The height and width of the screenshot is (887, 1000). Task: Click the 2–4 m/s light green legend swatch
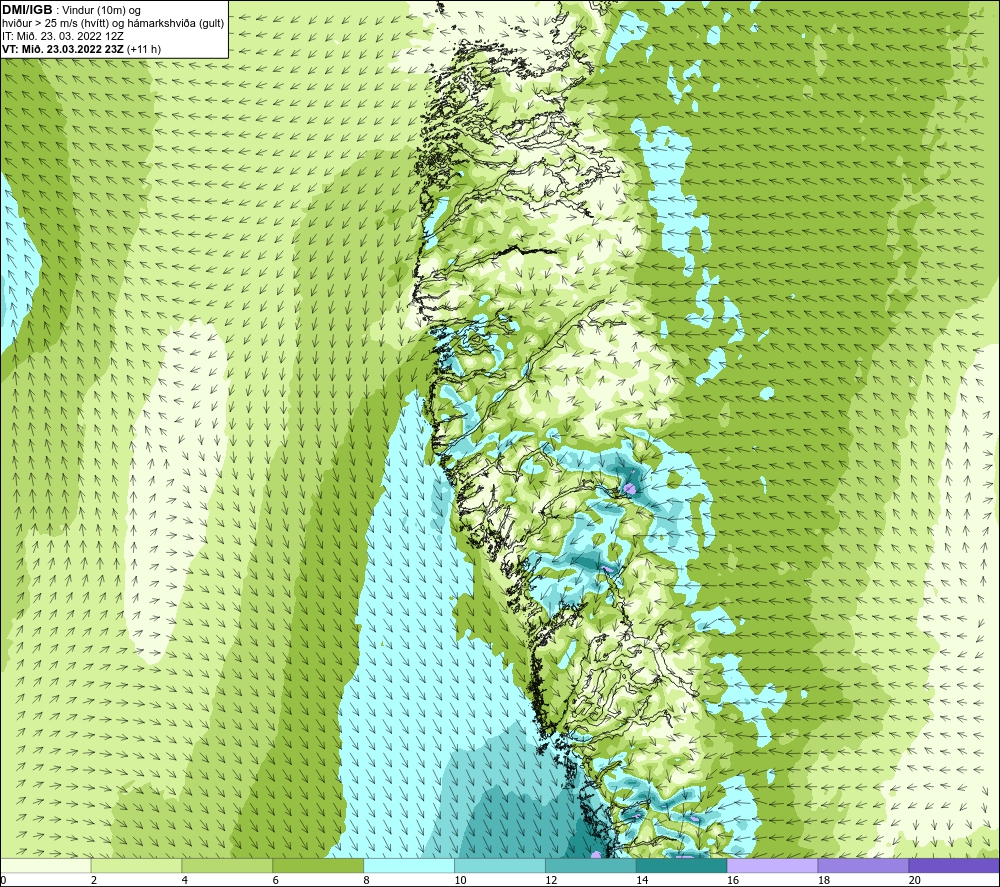tap(136, 866)
